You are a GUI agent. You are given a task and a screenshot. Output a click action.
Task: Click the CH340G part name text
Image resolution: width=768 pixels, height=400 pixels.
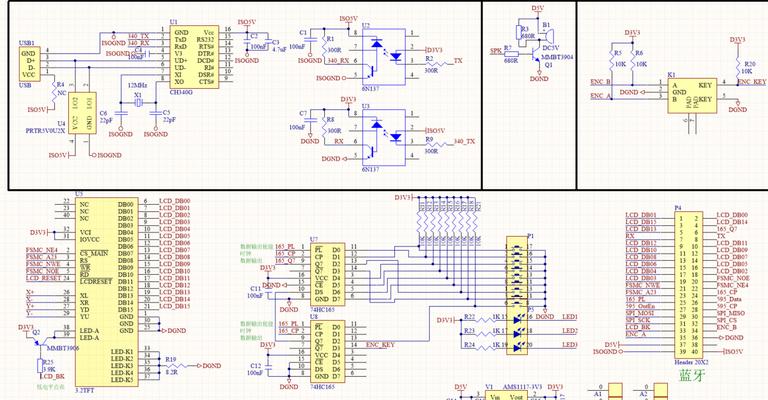[181, 92]
